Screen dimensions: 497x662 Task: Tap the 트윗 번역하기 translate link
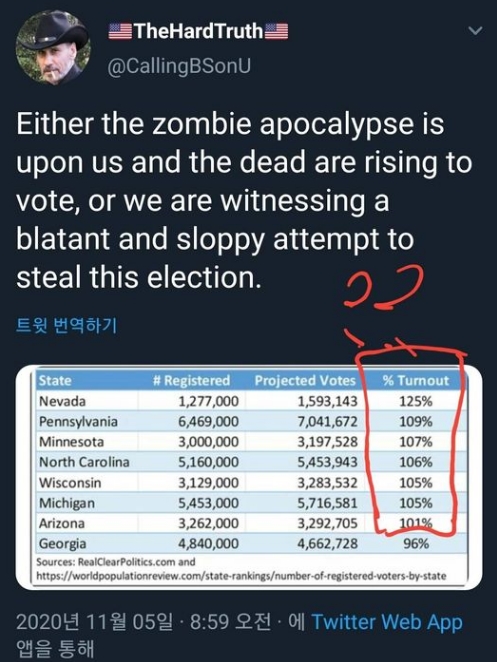point(66,325)
